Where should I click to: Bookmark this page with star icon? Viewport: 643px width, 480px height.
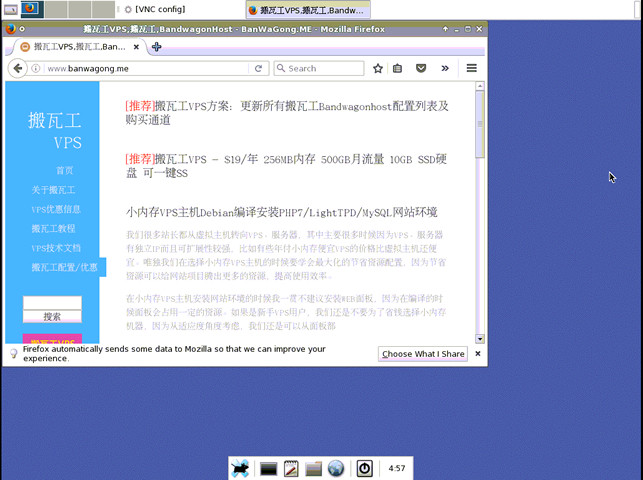[378, 68]
